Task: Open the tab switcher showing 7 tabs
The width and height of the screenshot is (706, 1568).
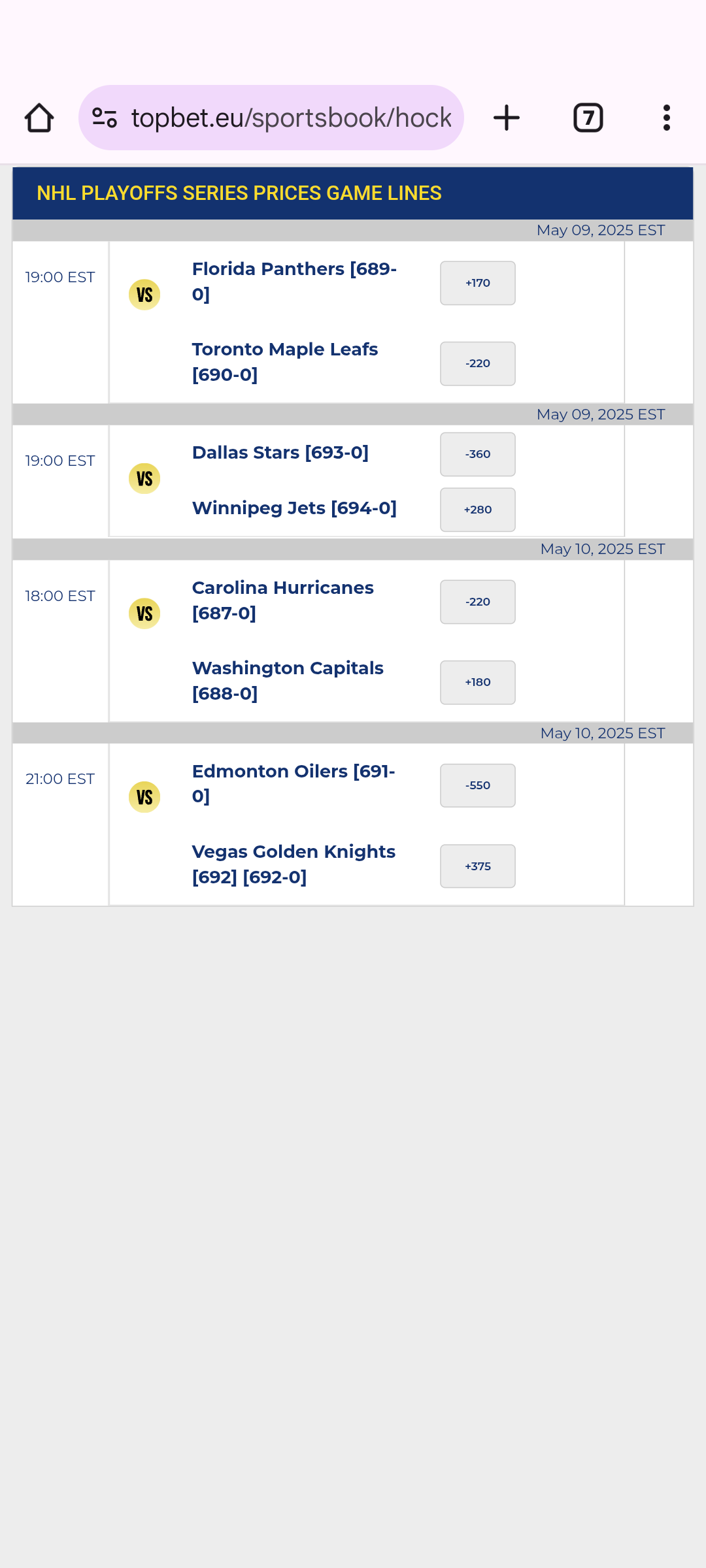Action: point(588,118)
